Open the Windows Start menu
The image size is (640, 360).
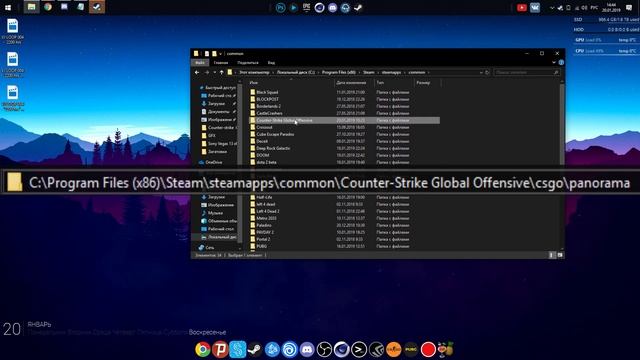point(7,7)
